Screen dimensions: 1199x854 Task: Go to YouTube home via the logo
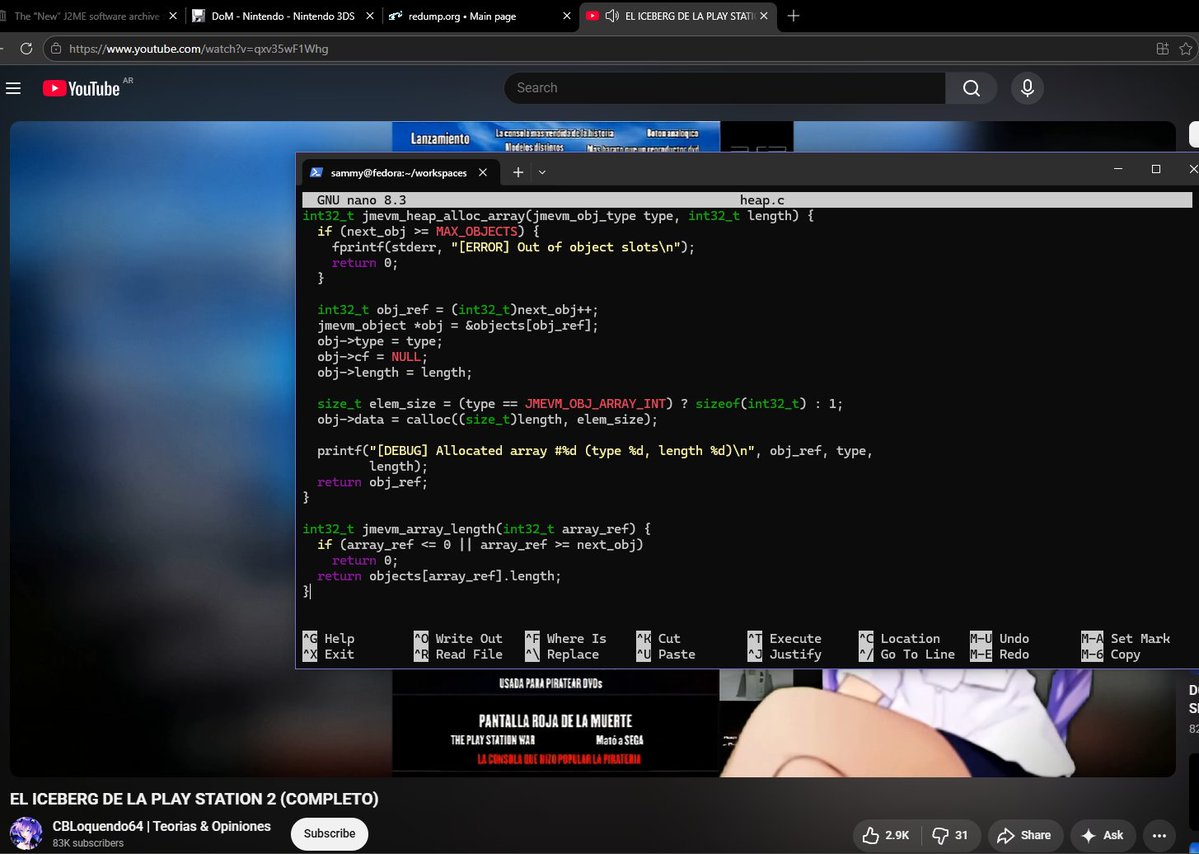pyautogui.click(x=81, y=89)
